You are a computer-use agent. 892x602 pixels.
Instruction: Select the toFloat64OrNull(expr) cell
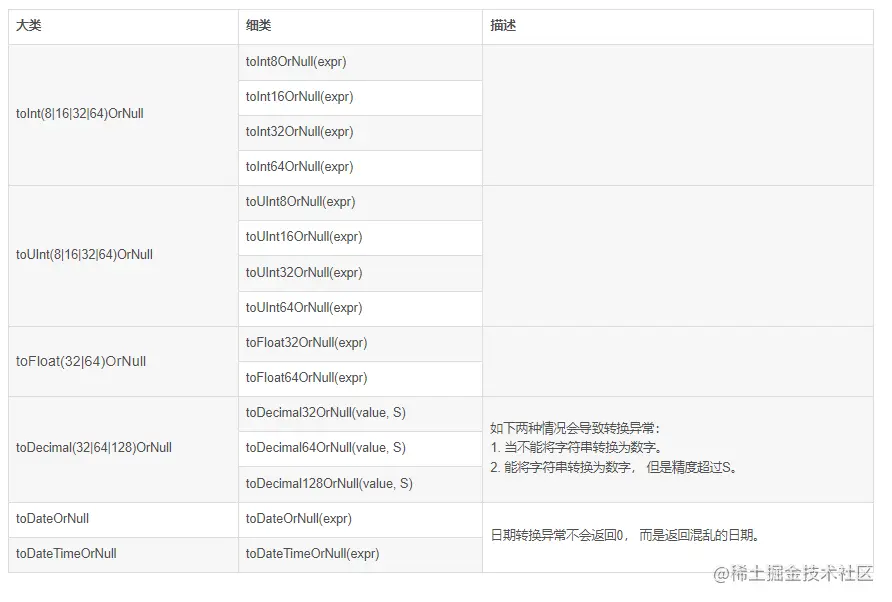[x=360, y=378]
